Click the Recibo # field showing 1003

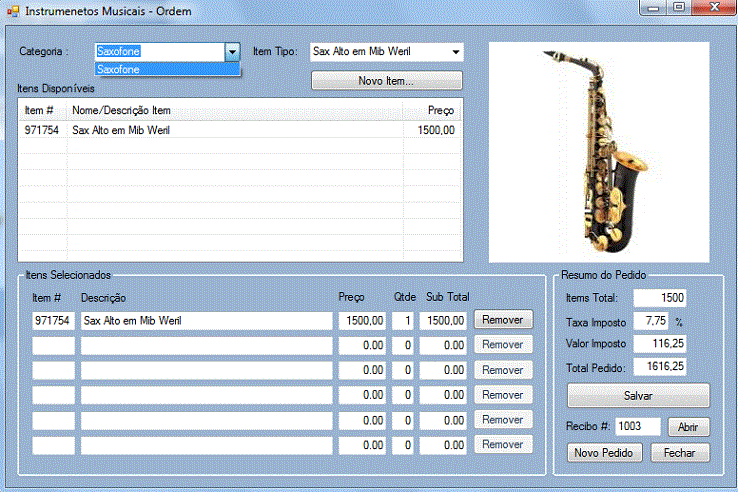[x=638, y=427]
